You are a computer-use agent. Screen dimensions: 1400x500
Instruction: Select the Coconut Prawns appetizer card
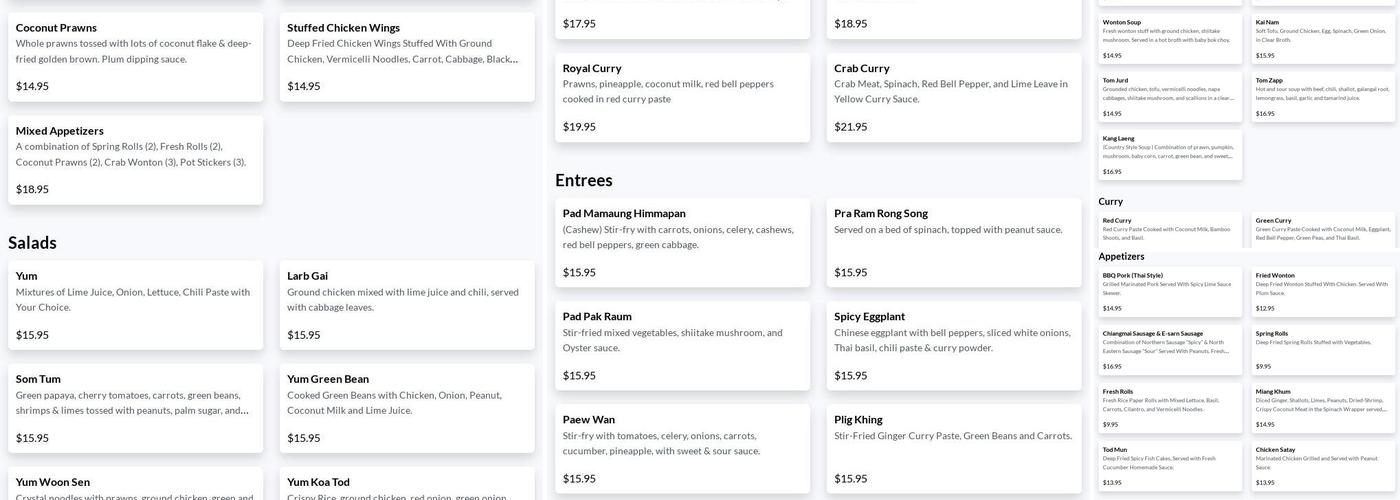(135, 56)
